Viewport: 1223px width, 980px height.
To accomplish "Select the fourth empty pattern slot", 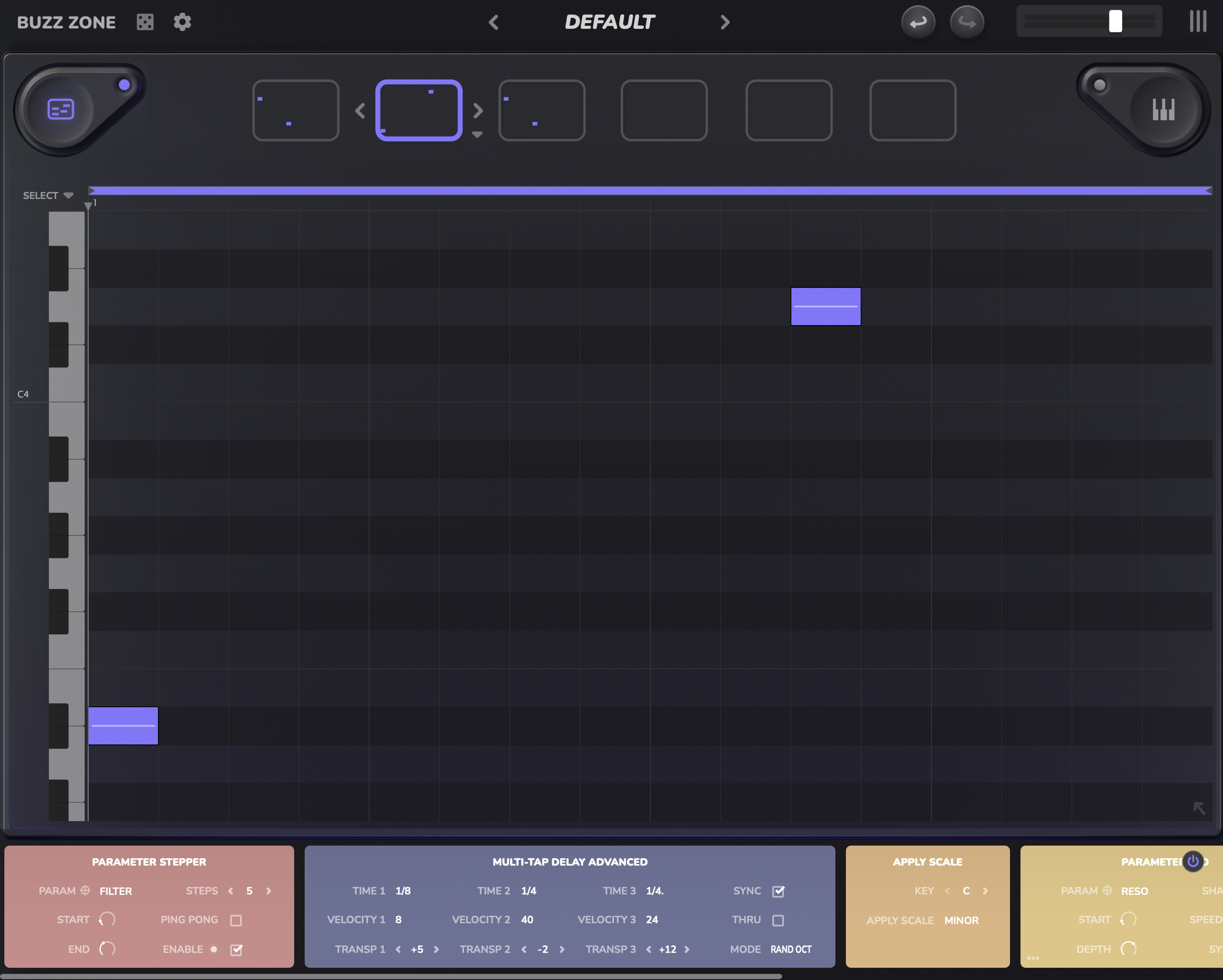I will coord(664,110).
